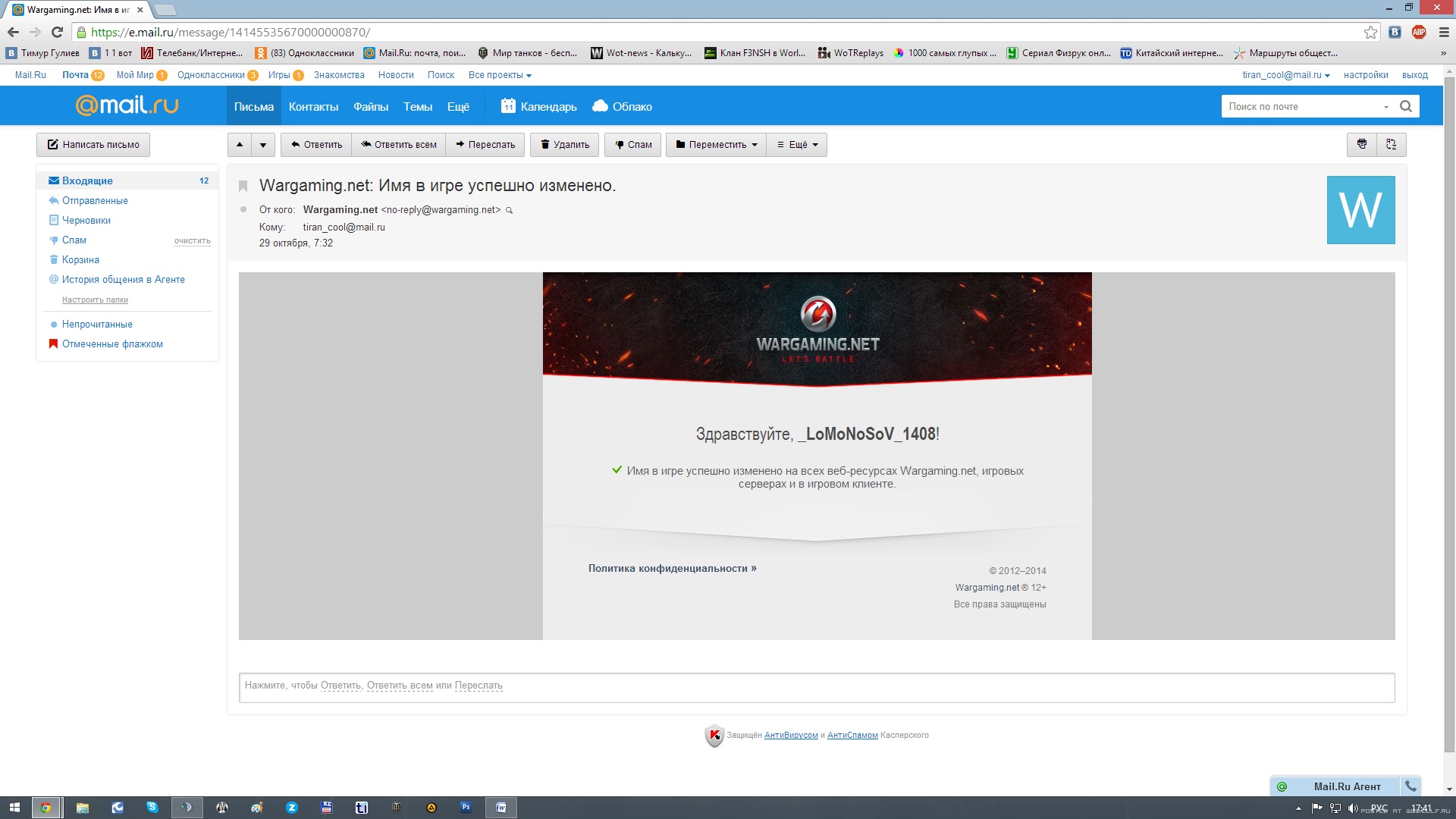This screenshot has height=819, width=1456.
Task: Show more bookmarks chevron
Action: (x=1443, y=53)
